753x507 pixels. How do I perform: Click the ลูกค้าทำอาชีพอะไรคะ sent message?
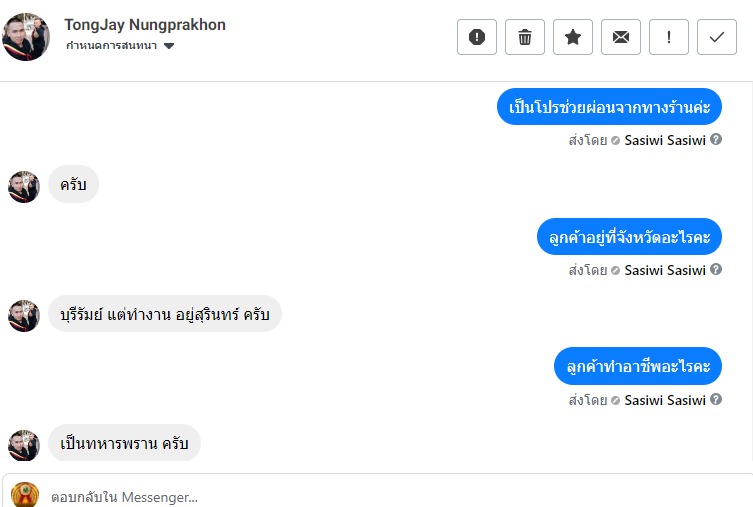tap(637, 367)
